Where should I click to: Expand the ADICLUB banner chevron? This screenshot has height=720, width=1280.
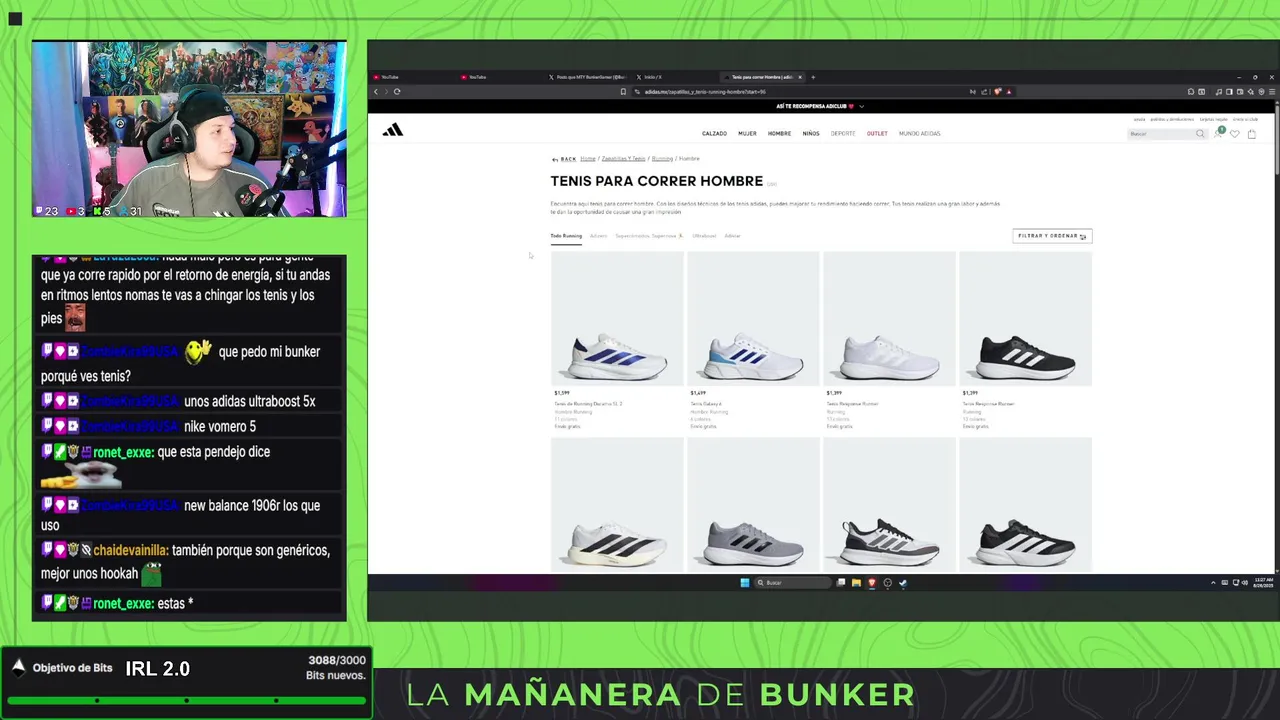(861, 106)
